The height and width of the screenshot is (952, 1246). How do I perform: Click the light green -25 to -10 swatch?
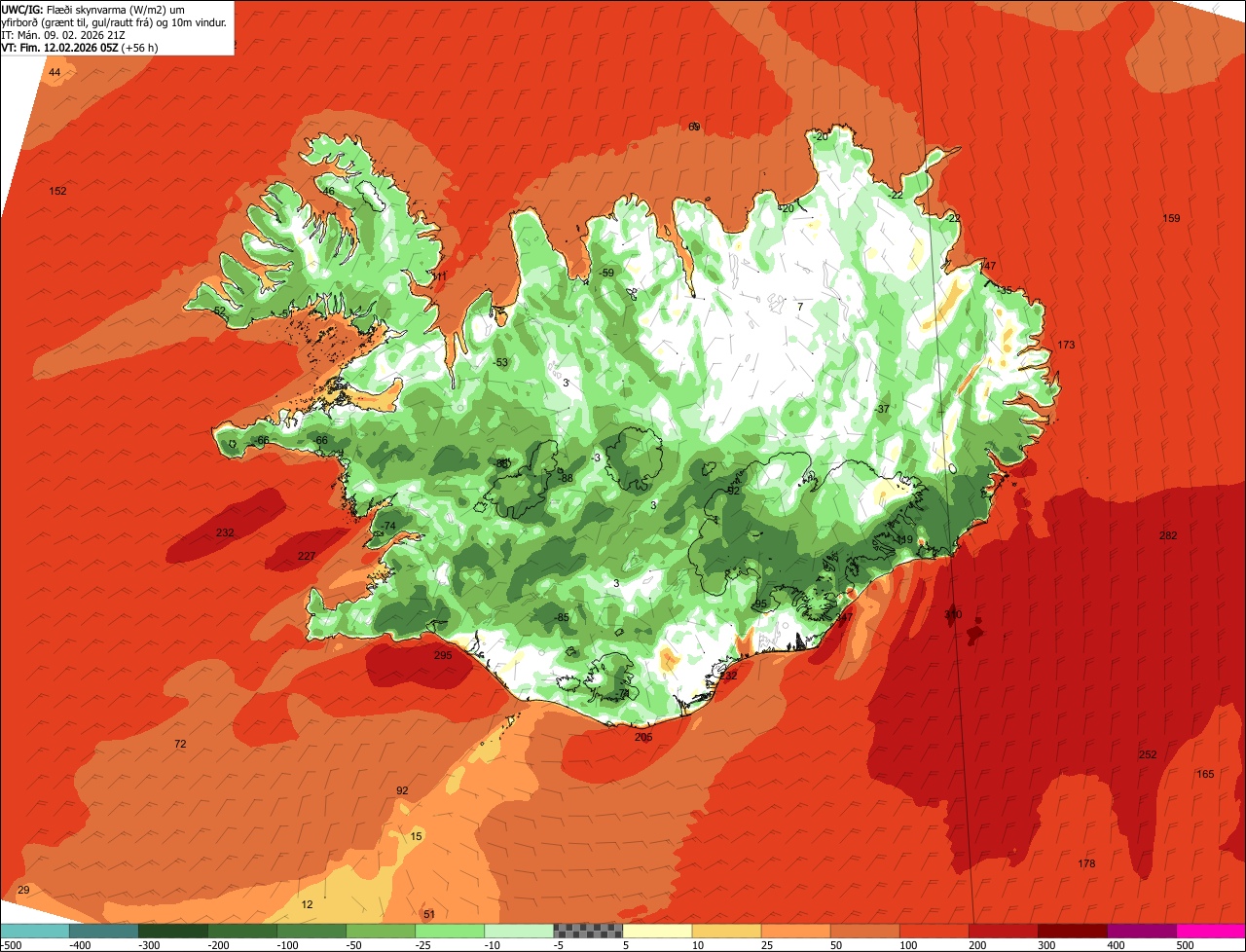pos(450,932)
